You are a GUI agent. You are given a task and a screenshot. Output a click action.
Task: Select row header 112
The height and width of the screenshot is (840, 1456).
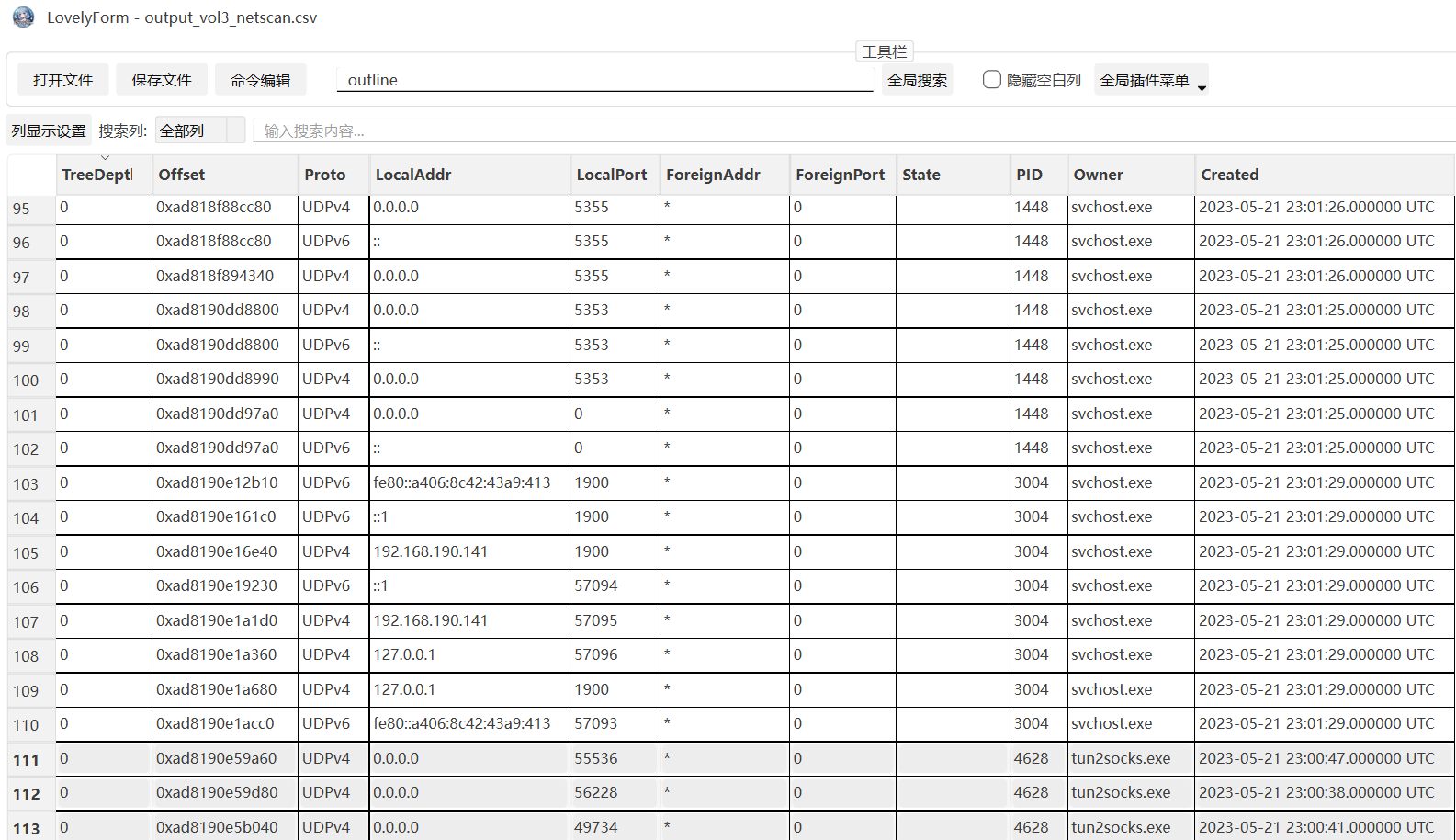[31, 794]
